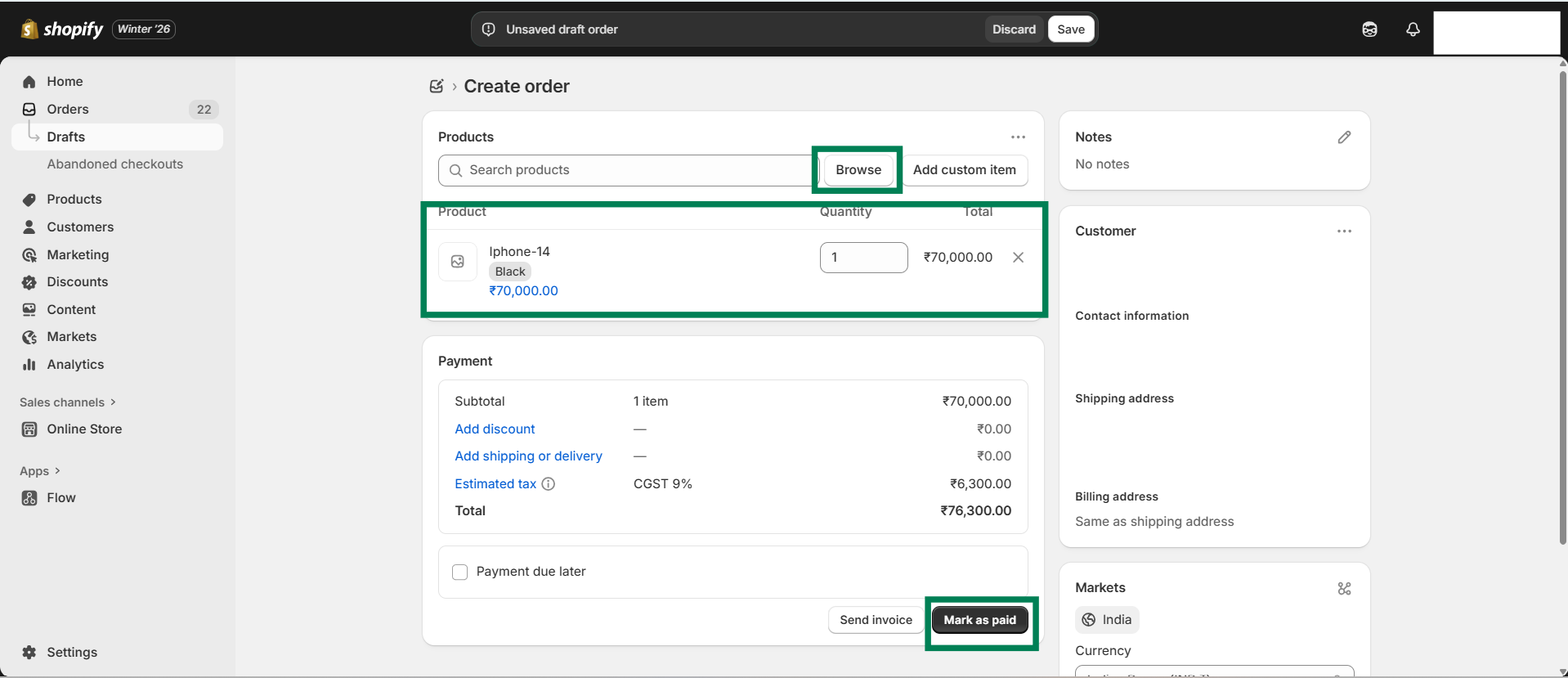Go to Abandoned checkouts in sidebar
This screenshot has height=678, width=1568.
coord(114,164)
